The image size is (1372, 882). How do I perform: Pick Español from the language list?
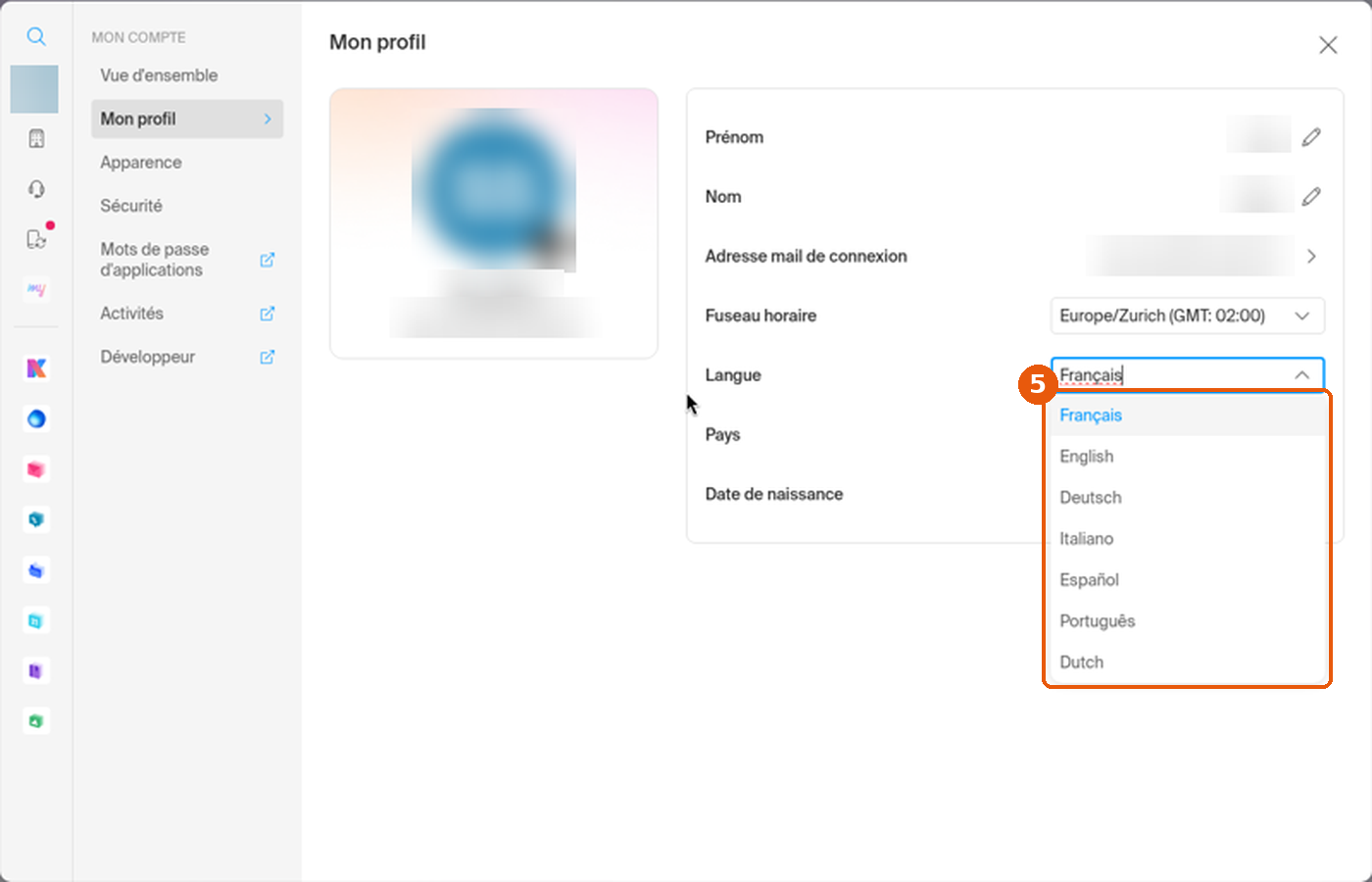[x=1188, y=580]
